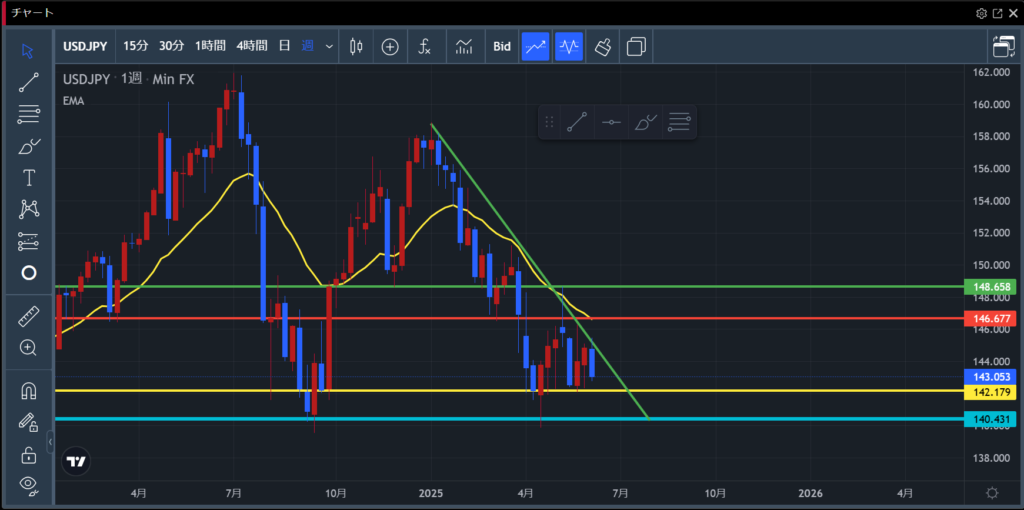The height and width of the screenshot is (510, 1024).
Task: Select the red 146.677 price label
Action: 991,319
